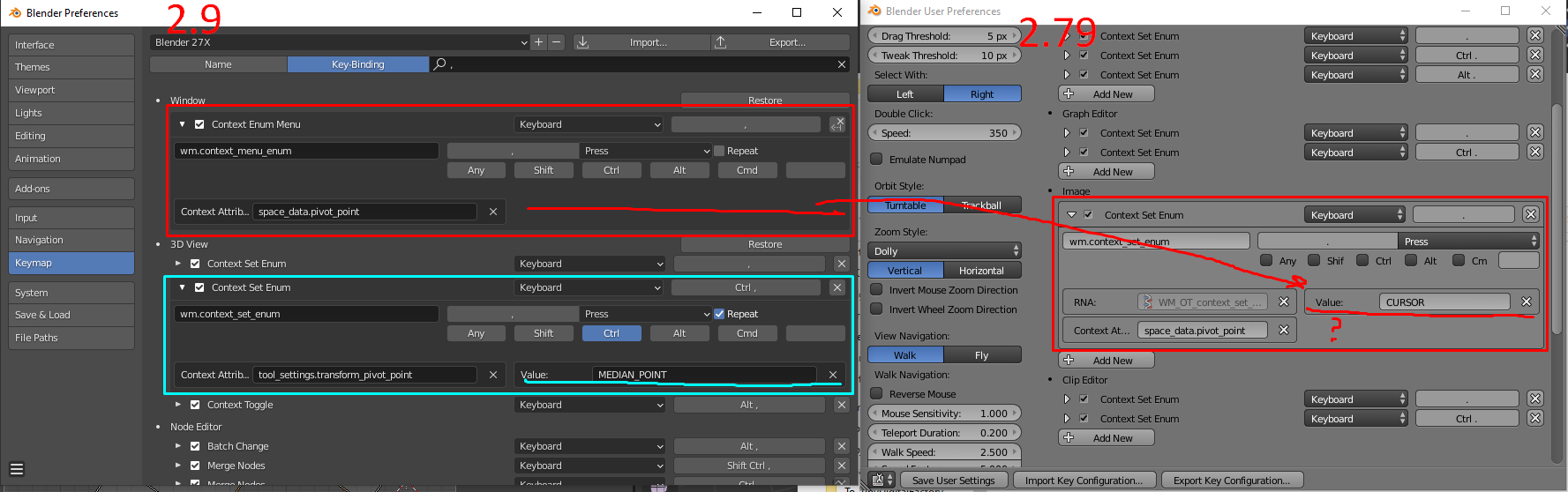Viewport: 1568px width, 492px height.
Task: Switch to the Themes preferences section
Action: point(71,67)
